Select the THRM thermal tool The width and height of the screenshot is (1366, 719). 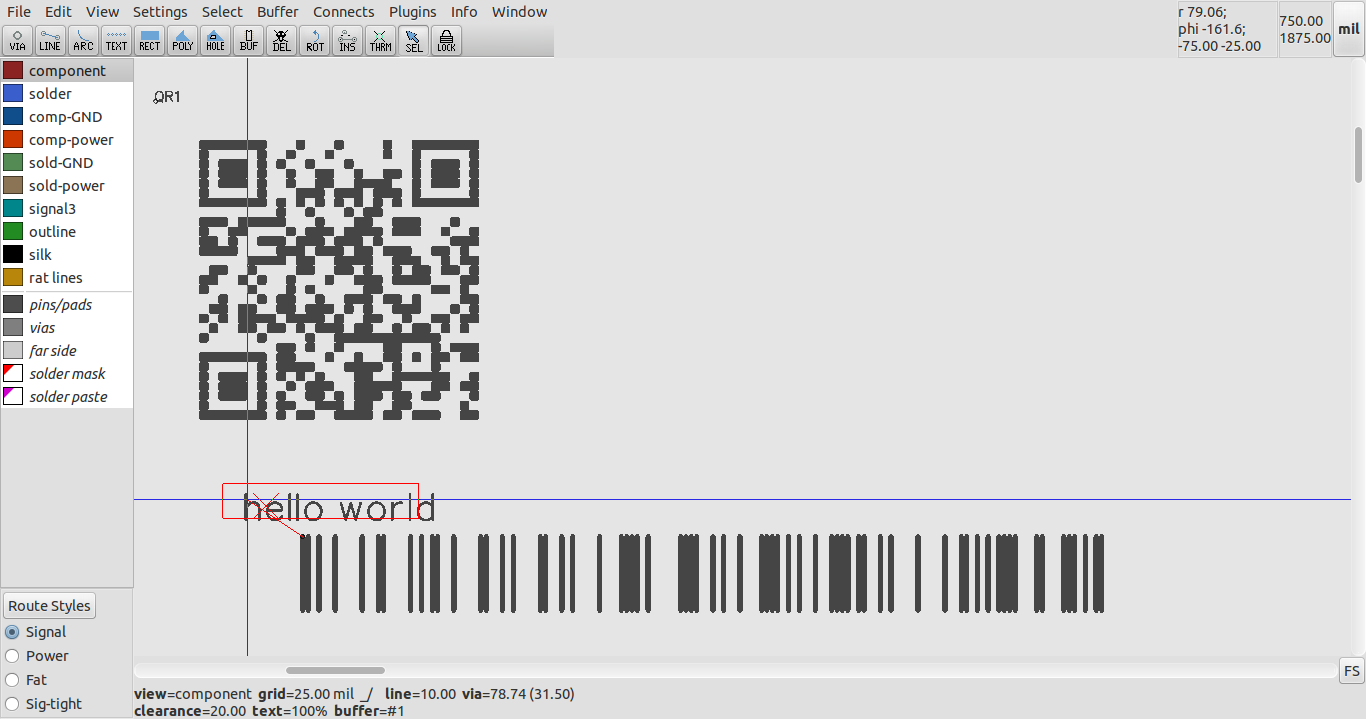click(380, 40)
